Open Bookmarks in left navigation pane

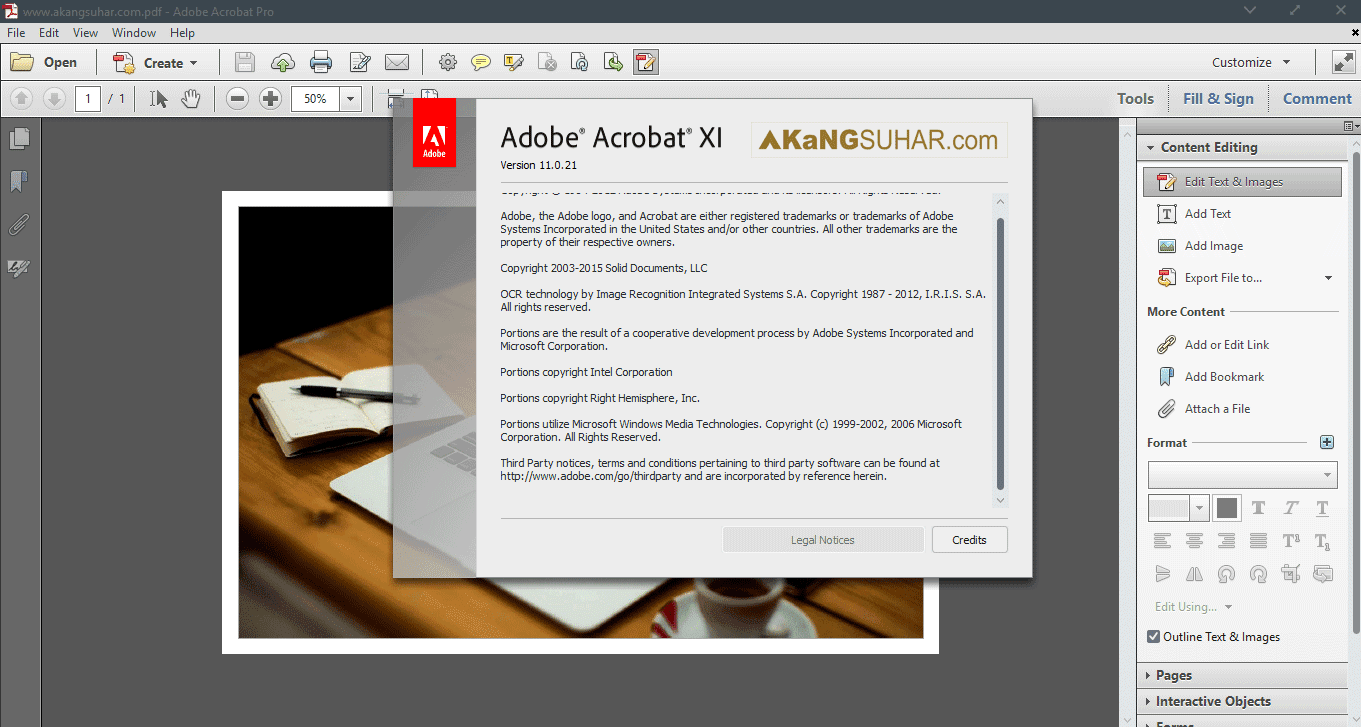19,182
